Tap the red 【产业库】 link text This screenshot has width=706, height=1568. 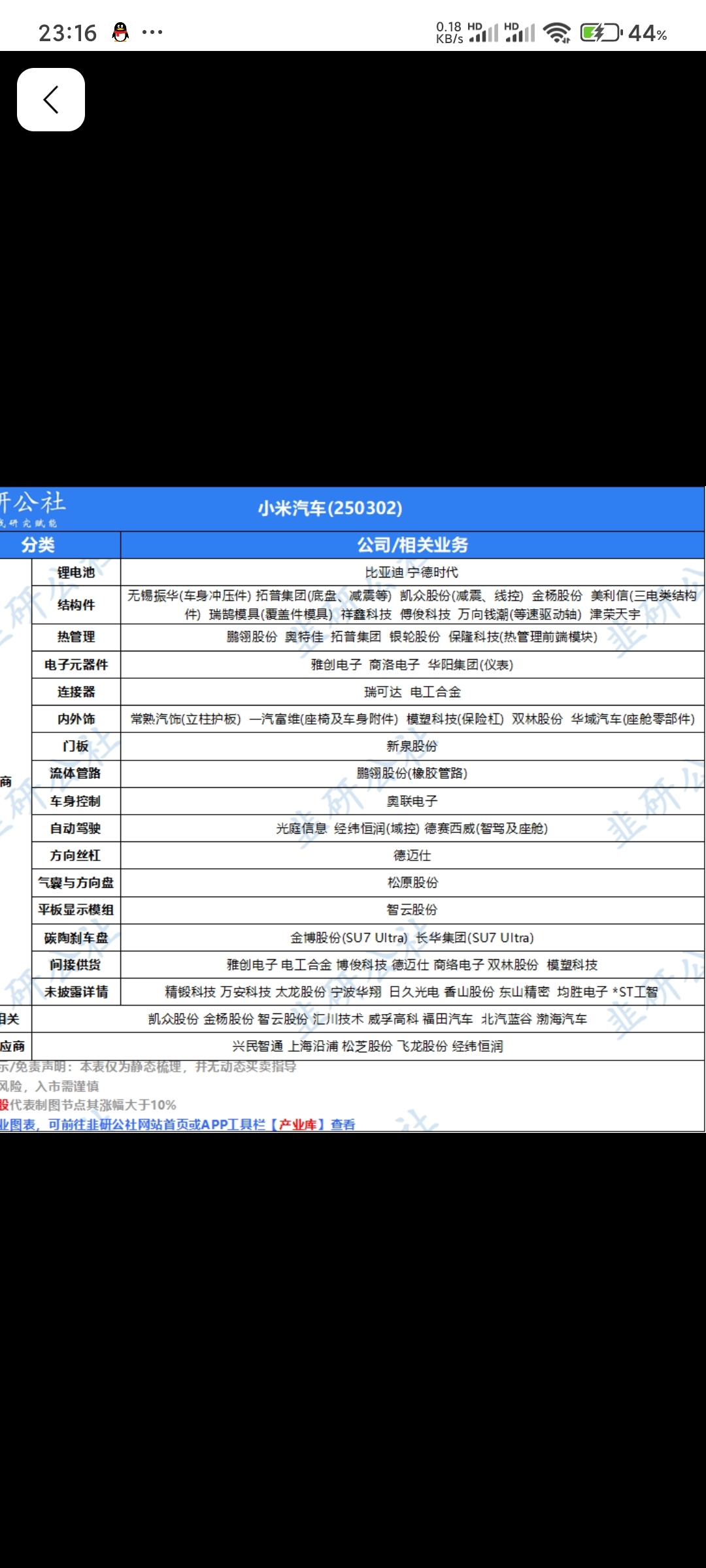(297, 1124)
